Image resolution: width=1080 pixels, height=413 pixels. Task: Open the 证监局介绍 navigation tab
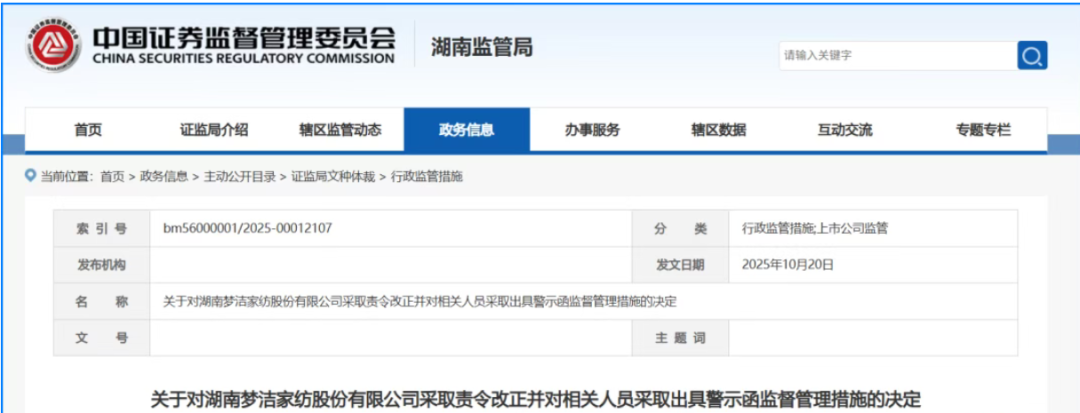click(214, 129)
